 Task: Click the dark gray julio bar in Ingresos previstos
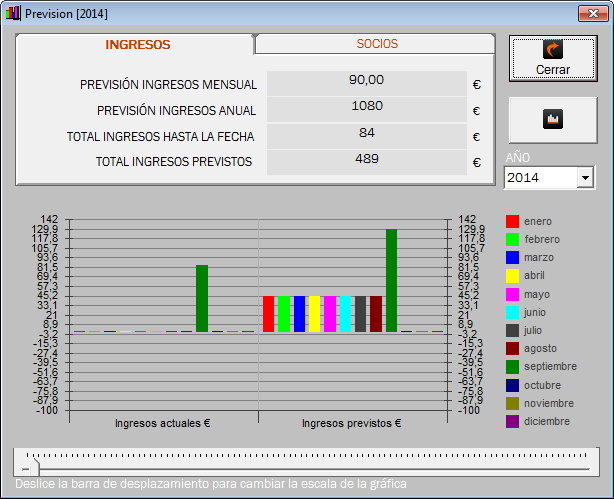[361, 314]
